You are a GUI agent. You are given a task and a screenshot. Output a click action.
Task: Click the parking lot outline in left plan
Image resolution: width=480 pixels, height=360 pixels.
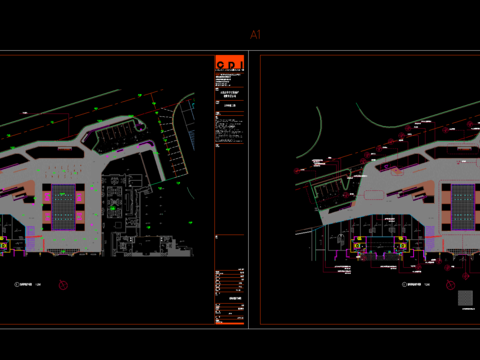120,136
